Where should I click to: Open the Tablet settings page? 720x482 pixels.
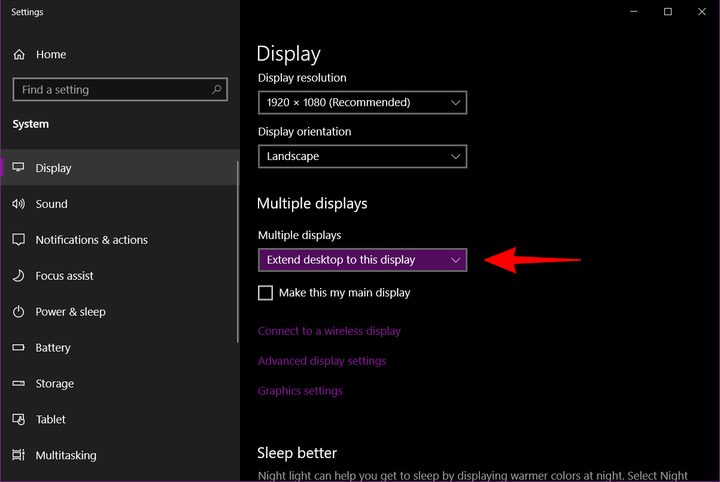click(119, 419)
